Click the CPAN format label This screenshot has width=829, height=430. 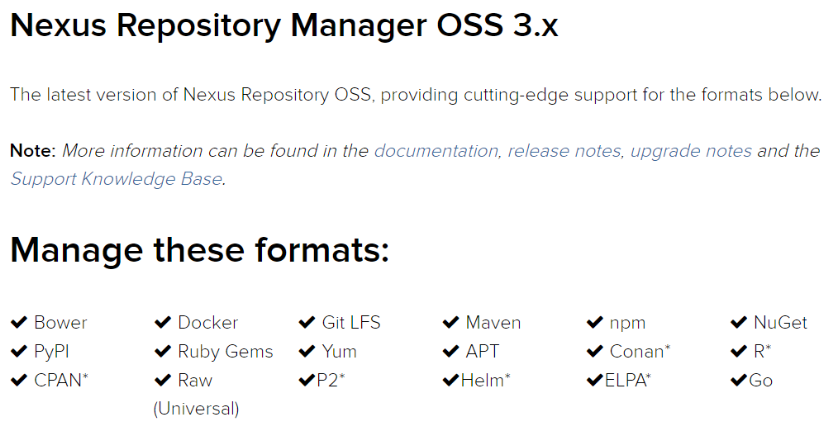(x=61, y=380)
